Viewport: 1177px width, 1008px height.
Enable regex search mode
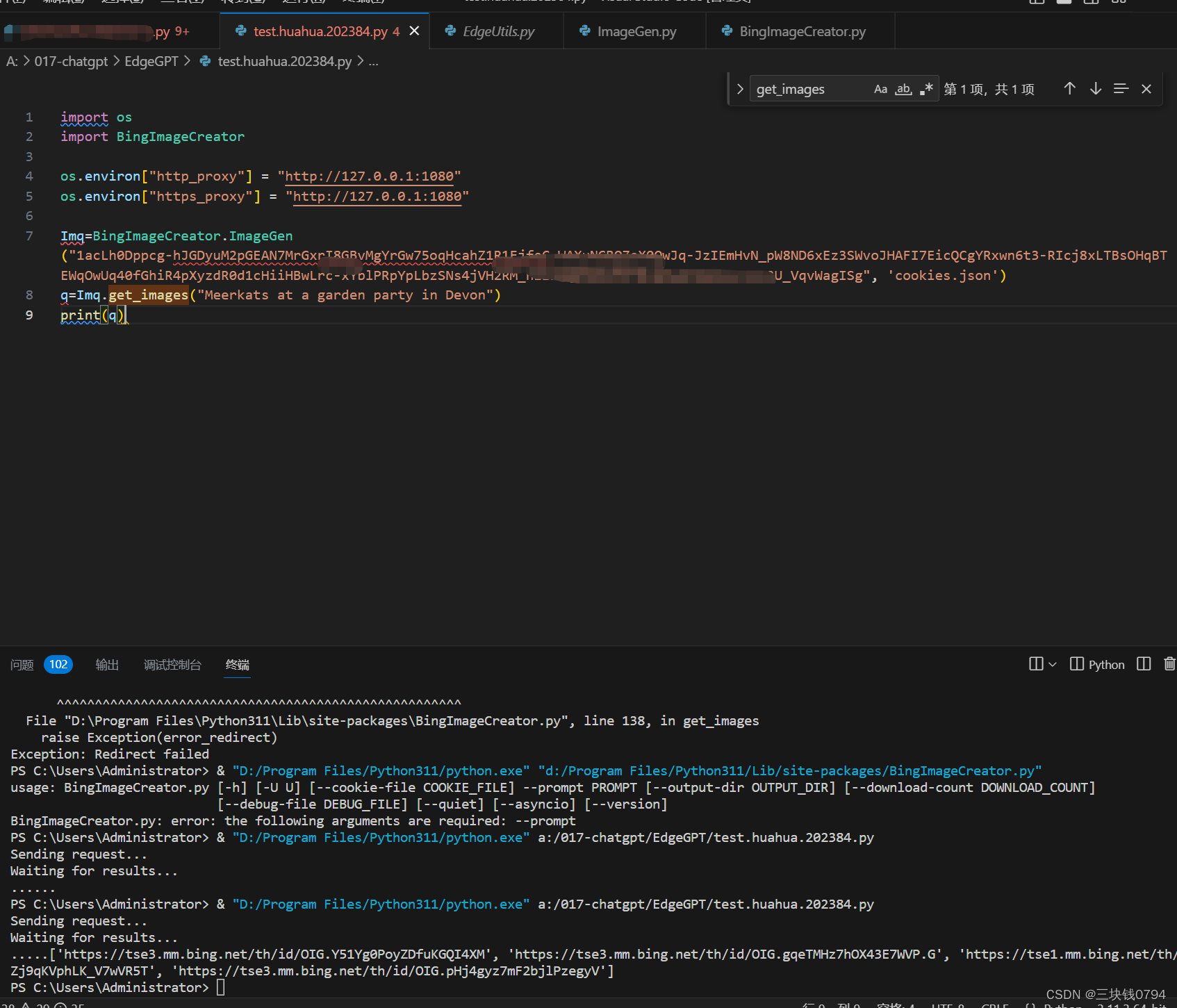pyautogui.click(x=926, y=88)
